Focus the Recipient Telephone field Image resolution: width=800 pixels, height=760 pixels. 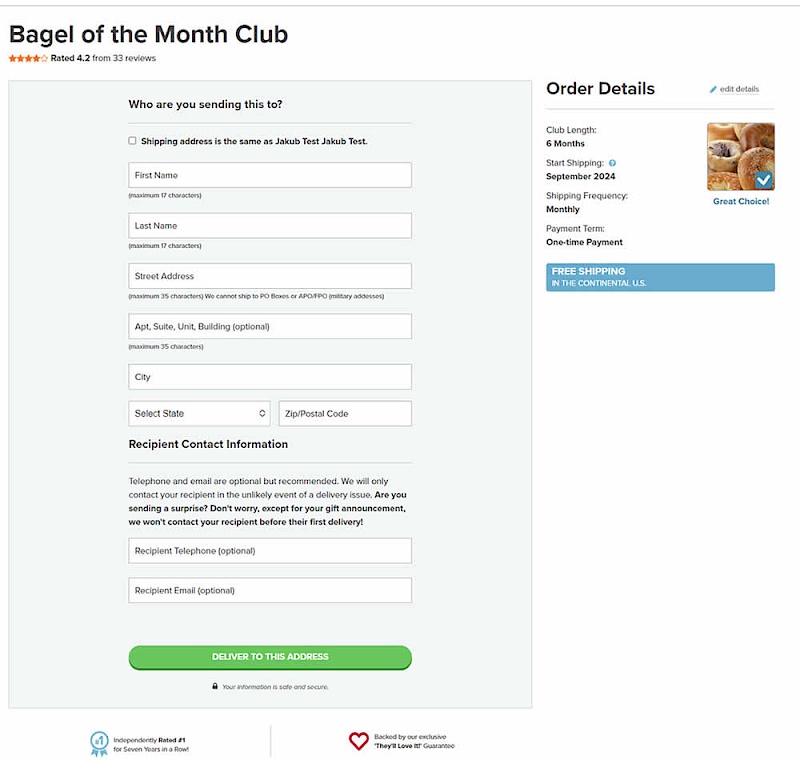click(x=270, y=551)
